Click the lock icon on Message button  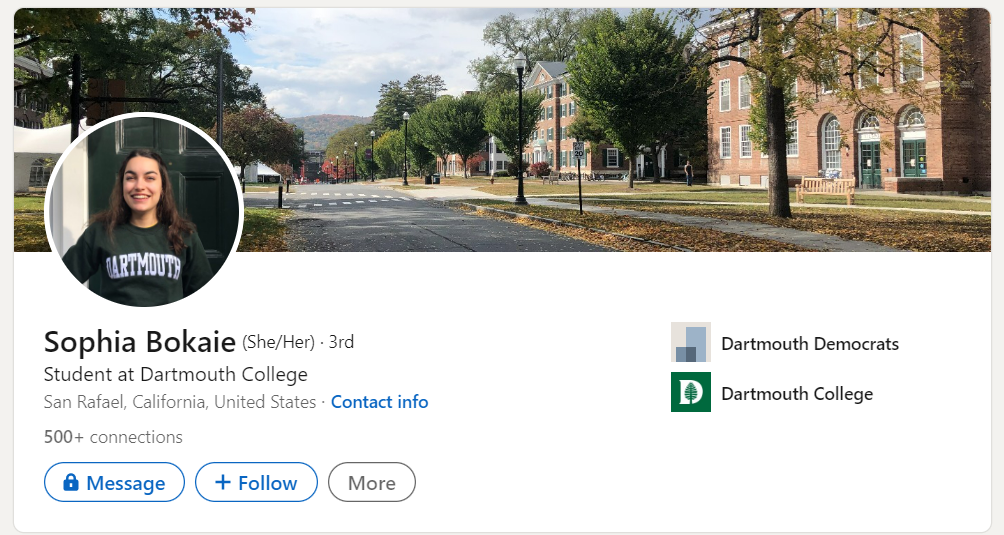(x=70, y=483)
